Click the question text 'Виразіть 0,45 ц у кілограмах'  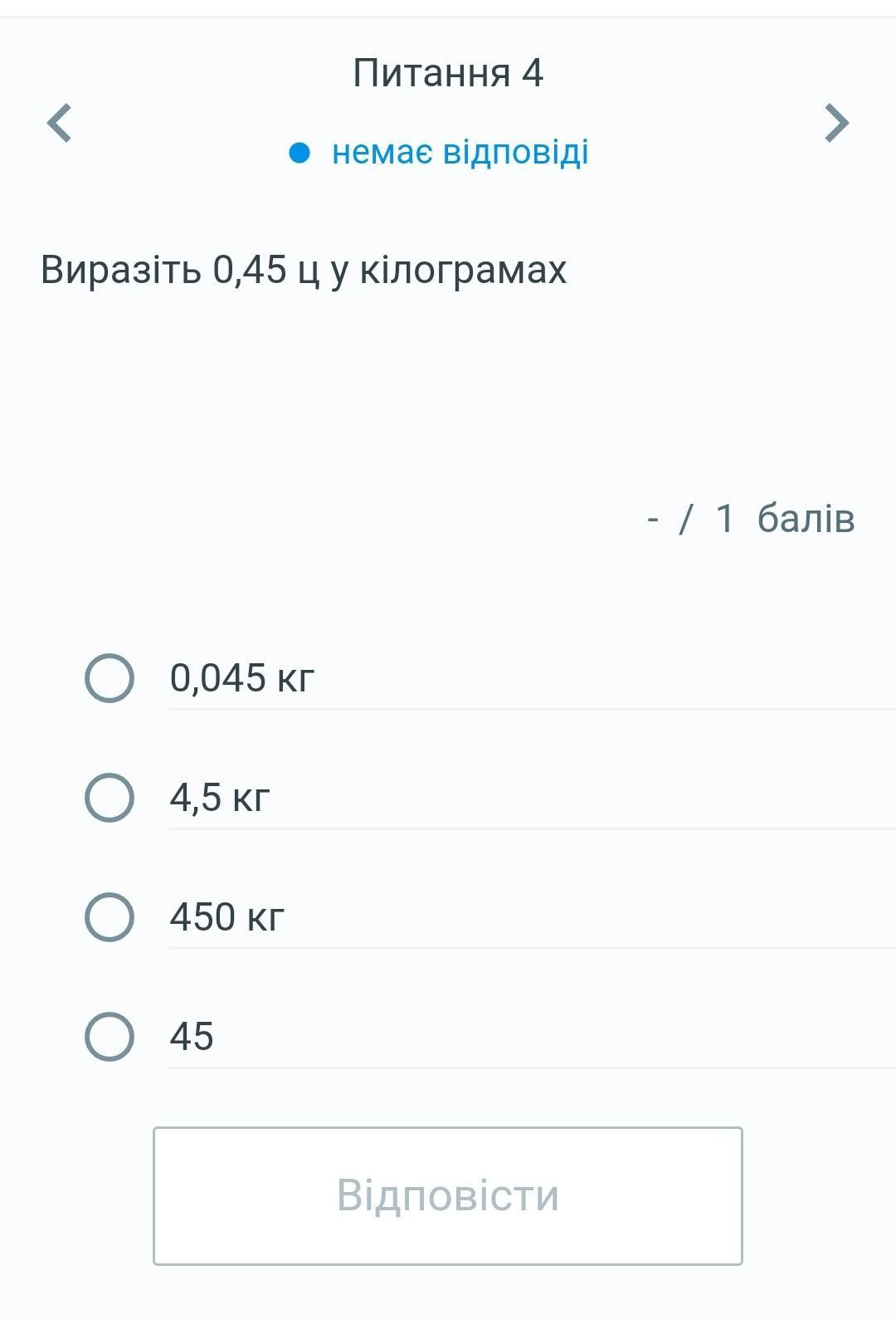click(x=304, y=270)
